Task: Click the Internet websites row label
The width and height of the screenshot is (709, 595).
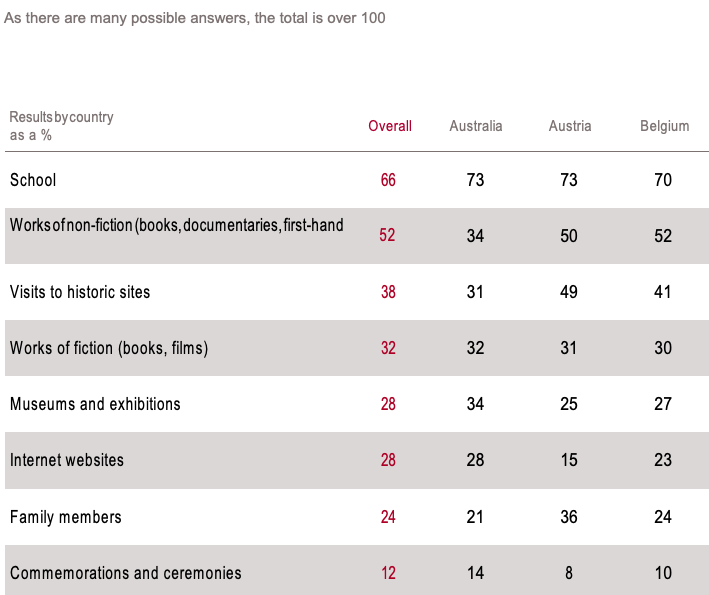Action: click(x=67, y=460)
